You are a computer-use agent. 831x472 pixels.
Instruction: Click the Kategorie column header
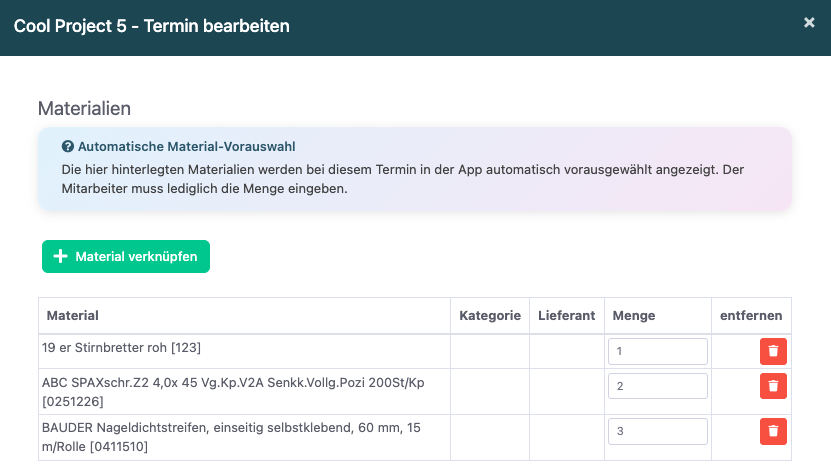tap(490, 315)
